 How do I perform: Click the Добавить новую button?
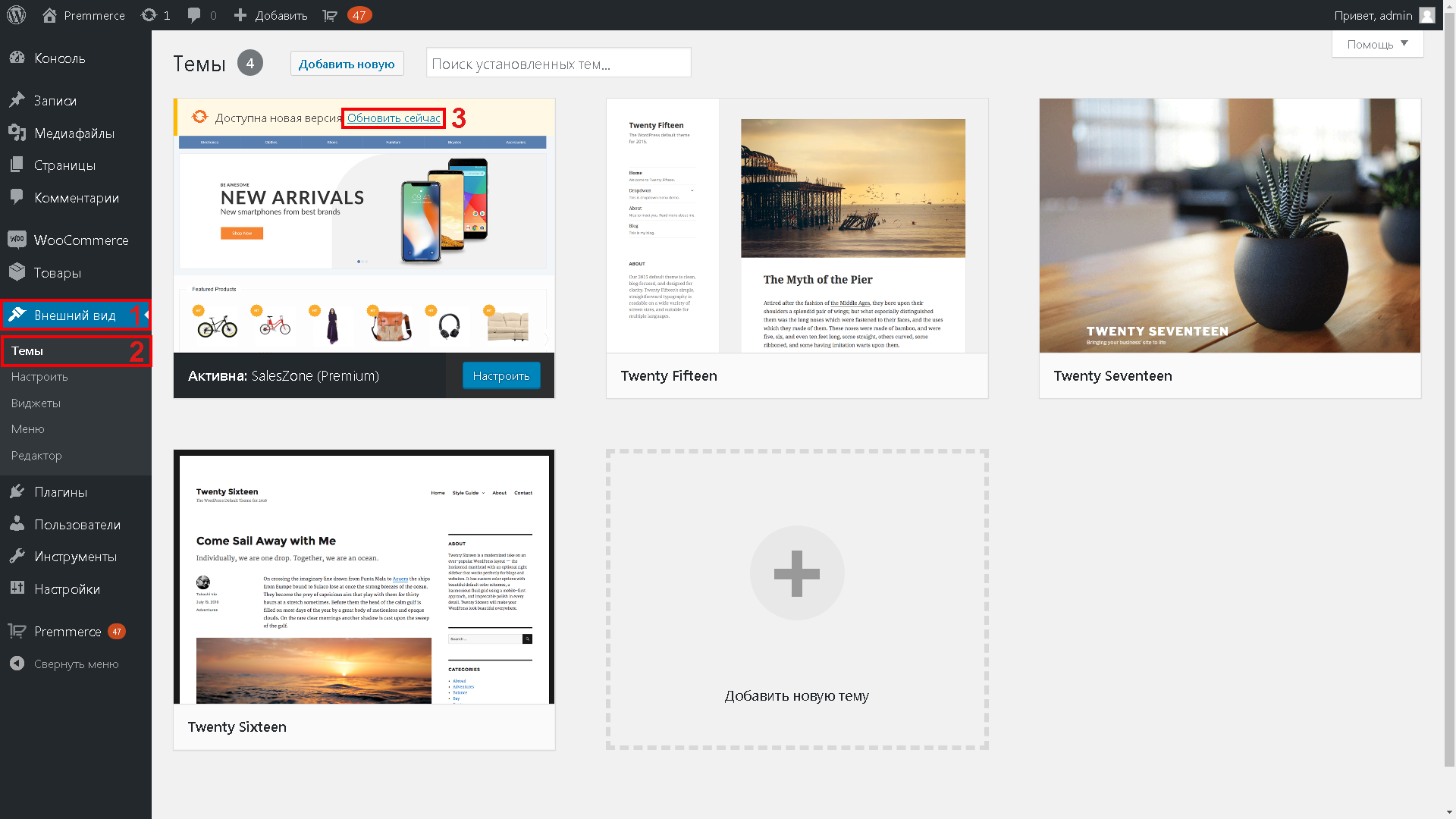(x=347, y=64)
